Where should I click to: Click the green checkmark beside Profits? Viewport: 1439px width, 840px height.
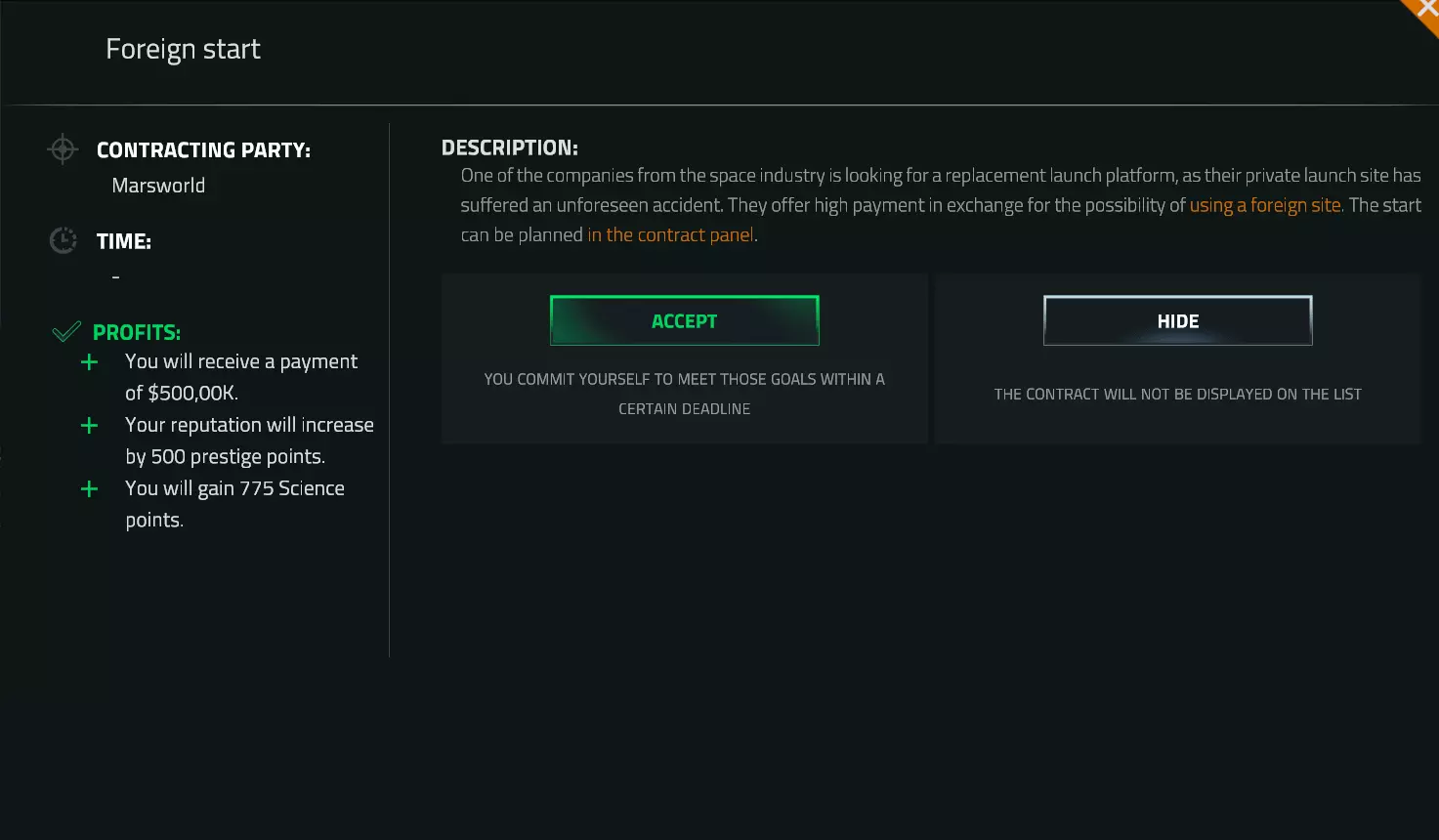[65, 332]
